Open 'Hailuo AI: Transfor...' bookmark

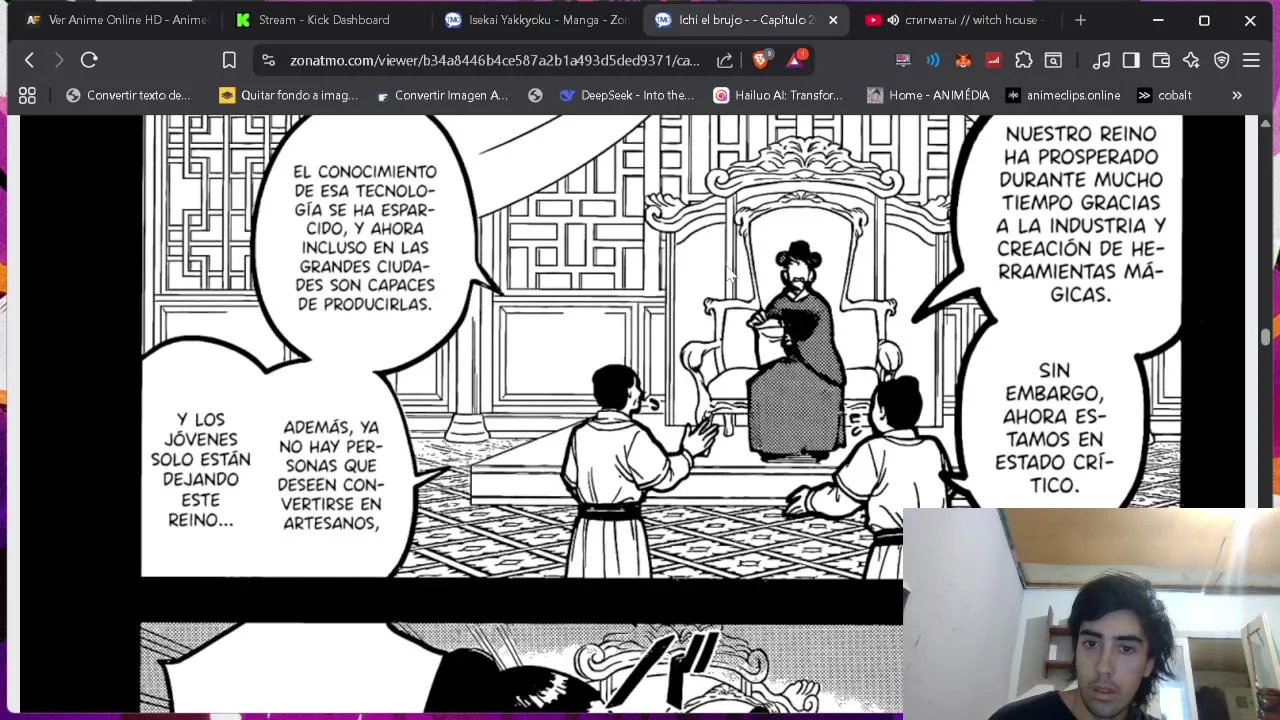click(x=778, y=95)
